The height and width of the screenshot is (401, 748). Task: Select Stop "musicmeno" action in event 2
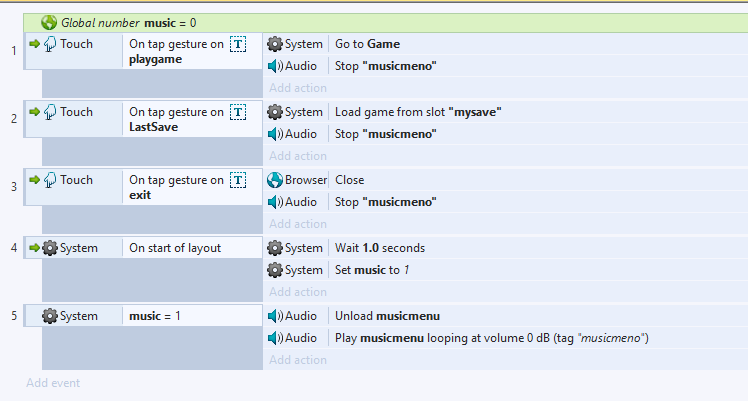(x=506, y=134)
